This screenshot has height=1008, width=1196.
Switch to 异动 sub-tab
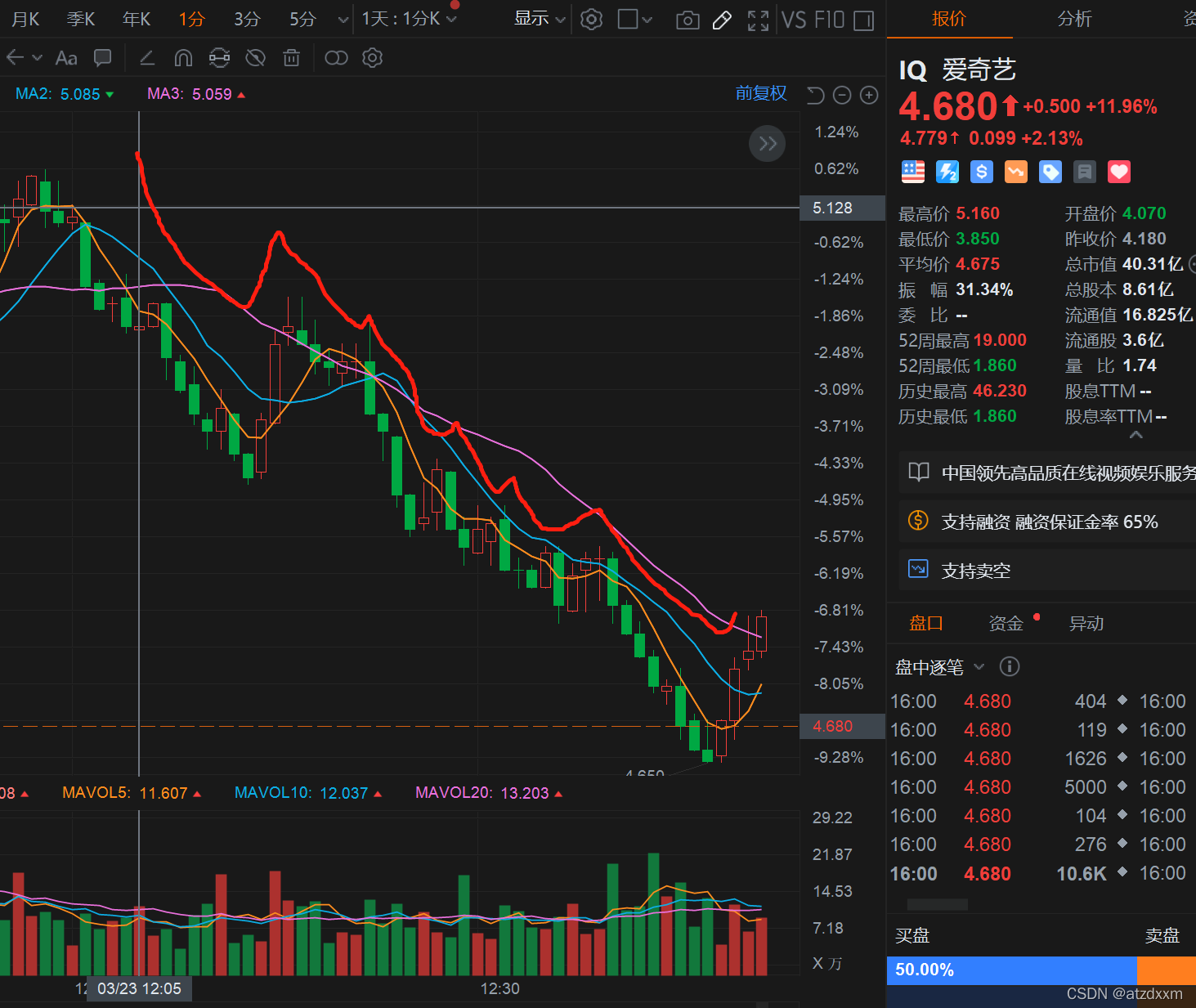1086,623
